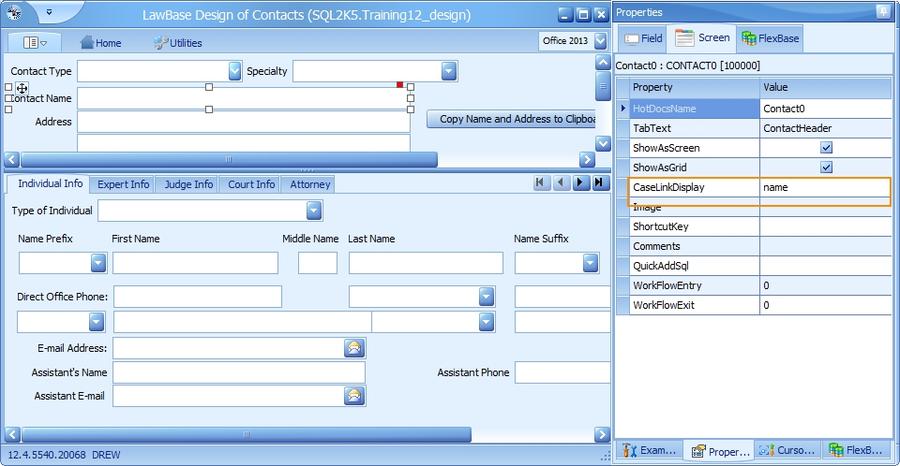Screen dimensions: 900x466
Task: Click the Property column header
Action: coord(695,88)
